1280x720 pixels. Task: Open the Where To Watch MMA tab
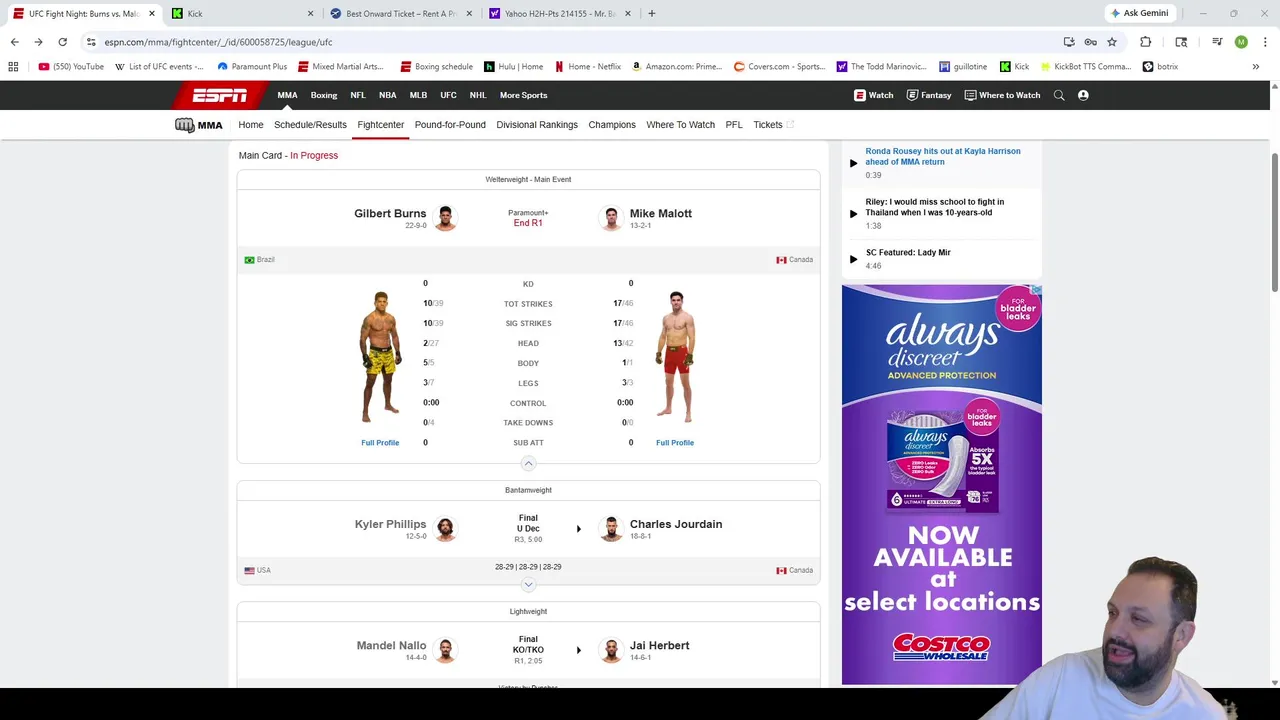click(680, 125)
